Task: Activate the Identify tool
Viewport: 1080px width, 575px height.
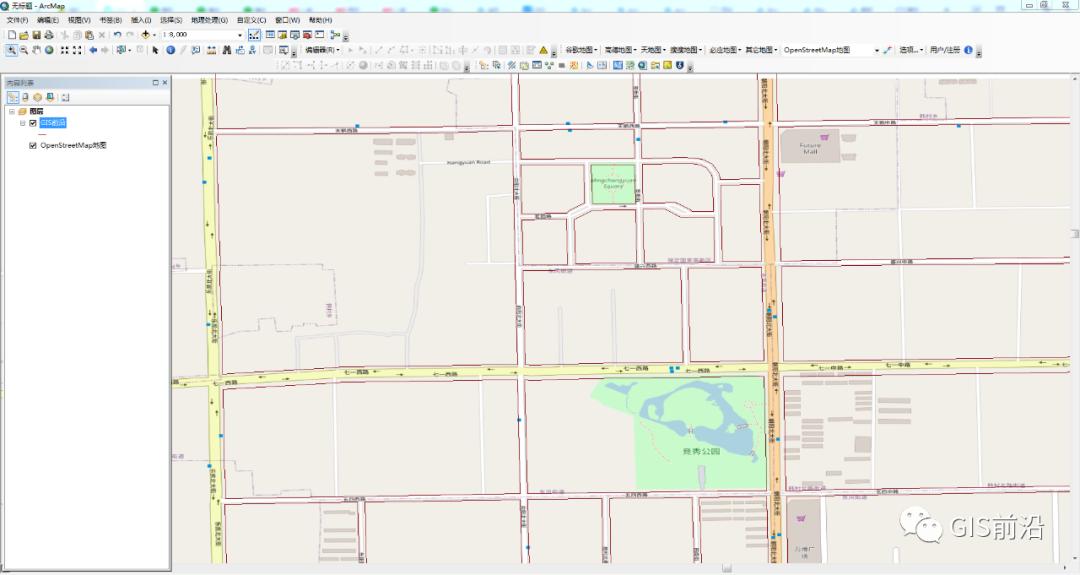Action: [x=170, y=50]
